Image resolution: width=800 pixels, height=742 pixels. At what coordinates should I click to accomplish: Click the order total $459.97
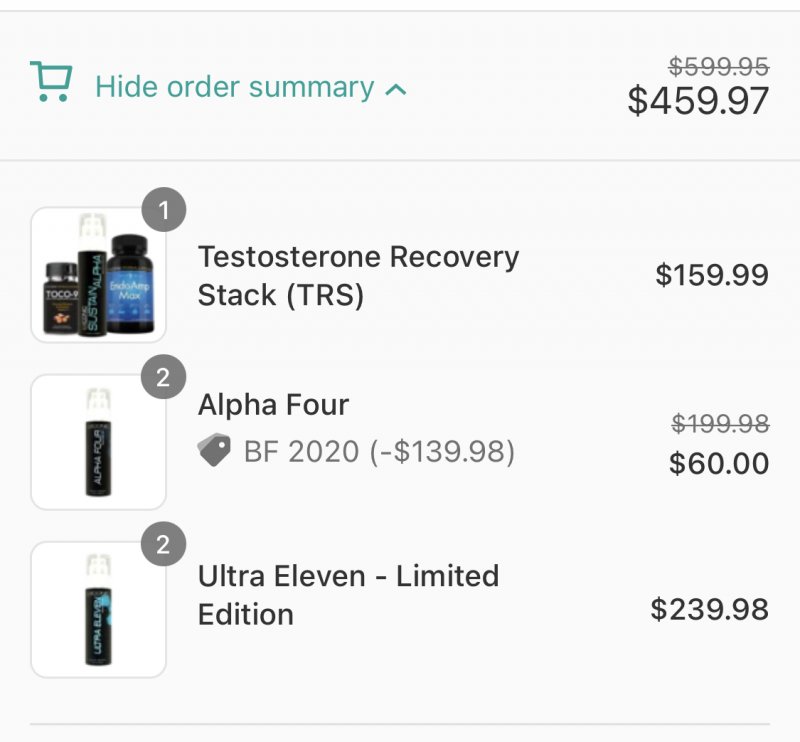698,101
